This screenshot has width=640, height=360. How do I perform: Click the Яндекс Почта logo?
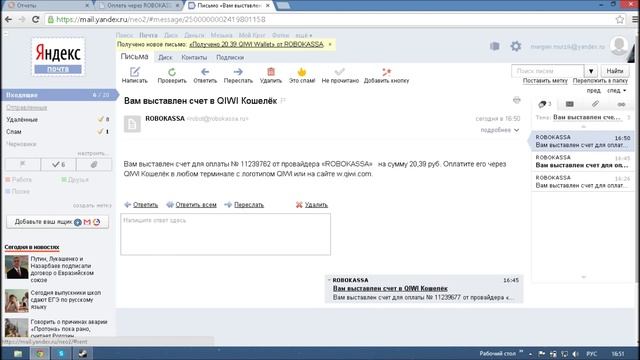click(x=58, y=57)
